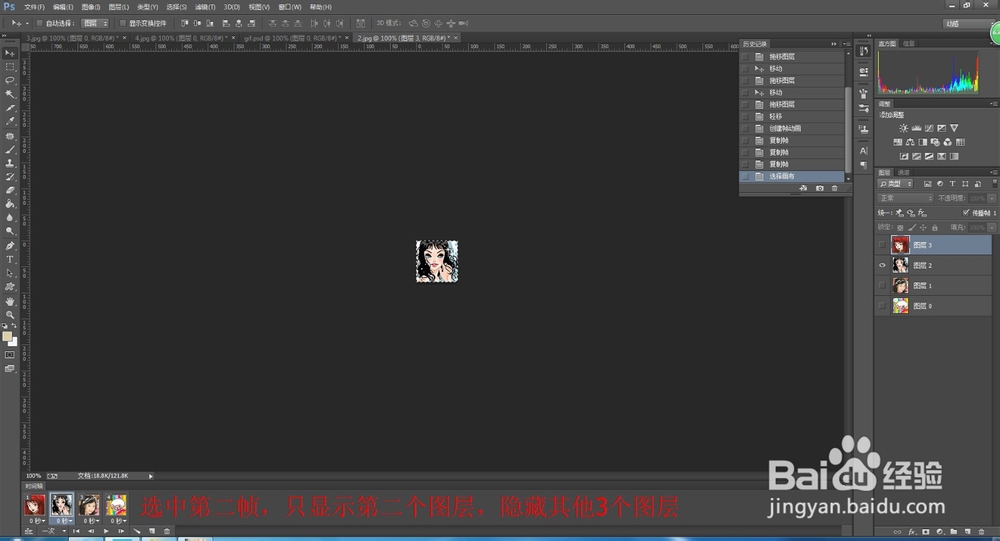Lock position cross icon in Layers panel
1000x541 pixels.
point(923,227)
